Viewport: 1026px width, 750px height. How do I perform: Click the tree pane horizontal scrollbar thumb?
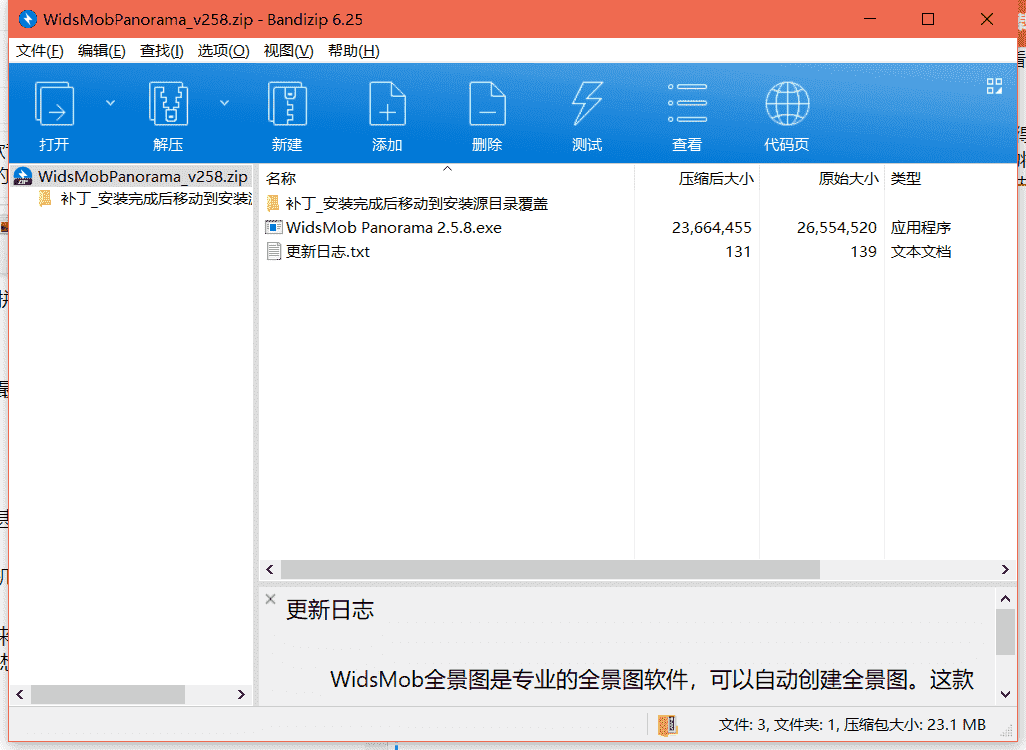[108, 694]
